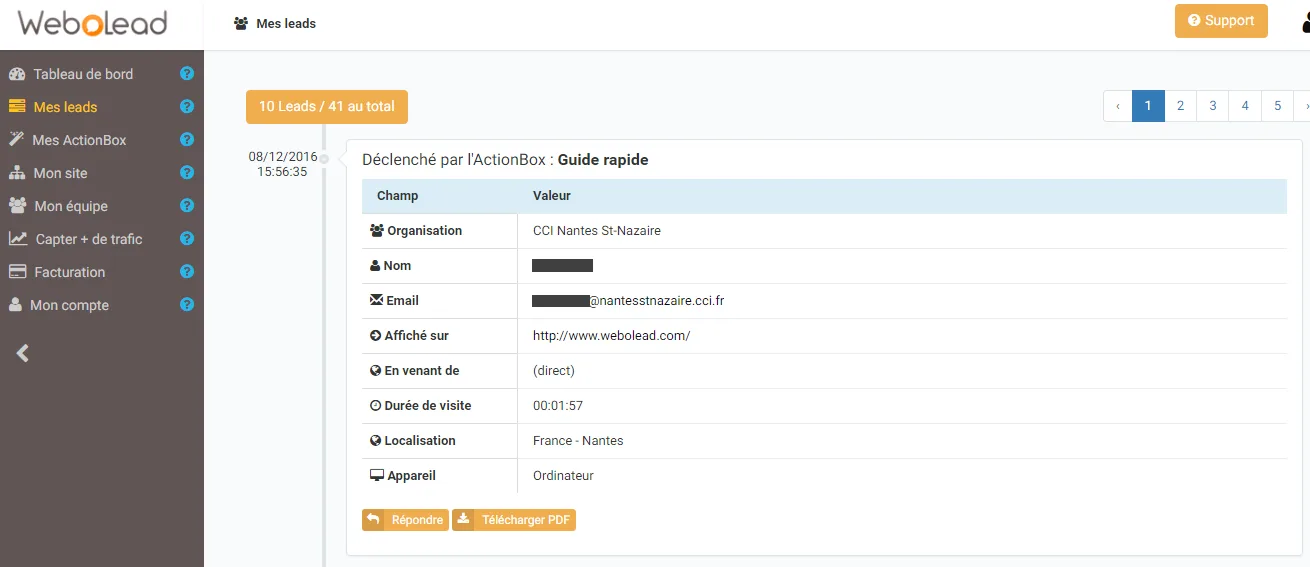This screenshot has width=1310, height=567.
Task: Click the 00:01:57 visit duration value
Action: pyautogui.click(x=558, y=406)
